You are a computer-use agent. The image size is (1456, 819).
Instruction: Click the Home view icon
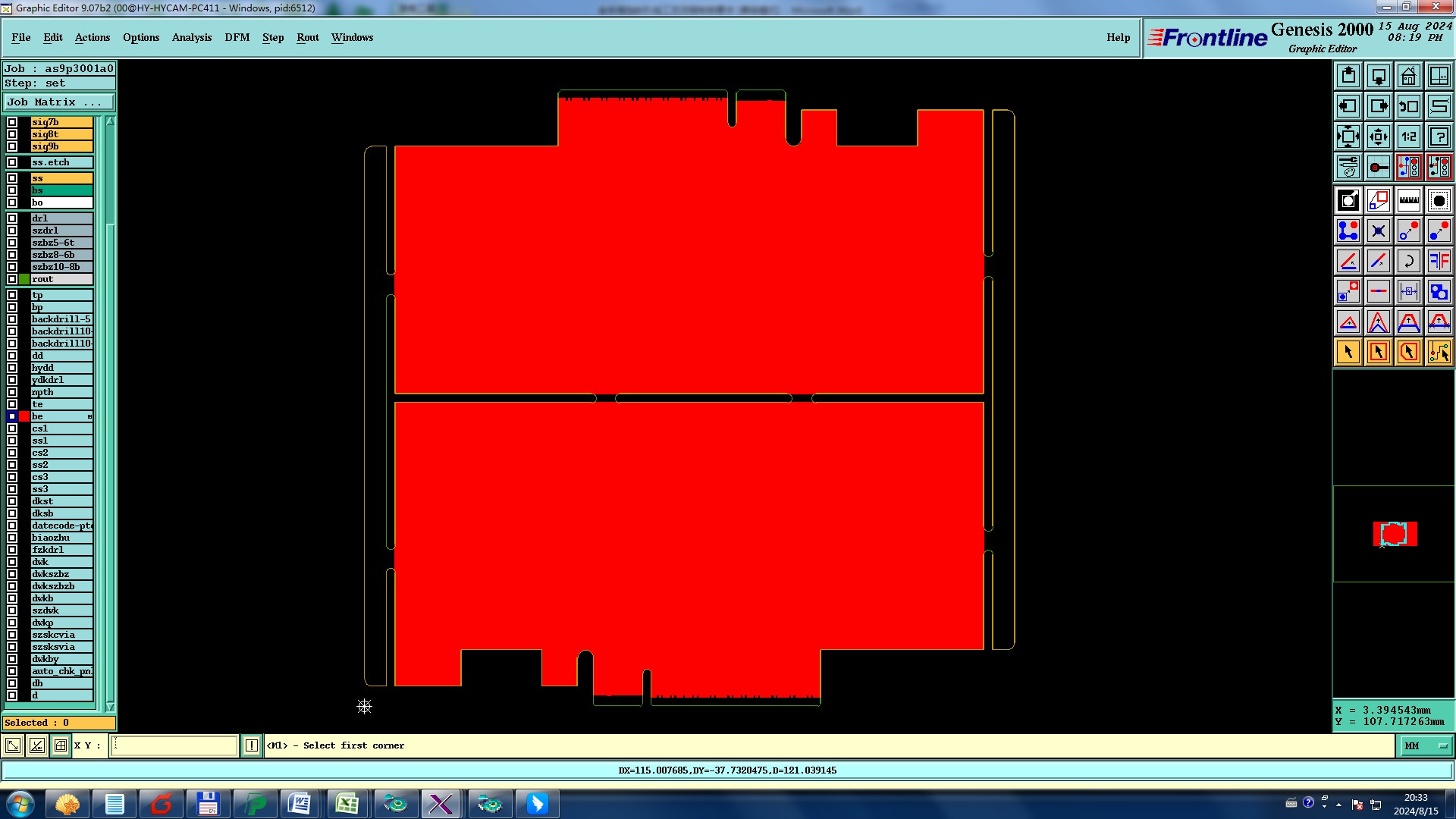tap(1409, 76)
